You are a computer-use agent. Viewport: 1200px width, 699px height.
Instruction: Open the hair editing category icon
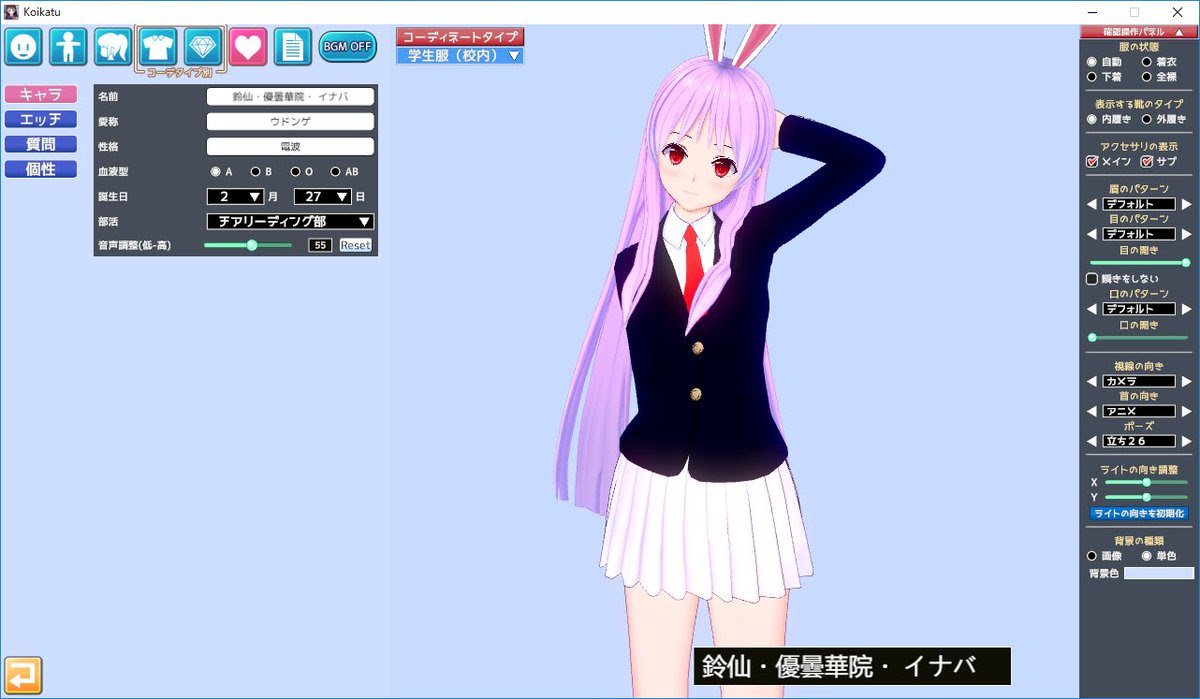(113, 46)
